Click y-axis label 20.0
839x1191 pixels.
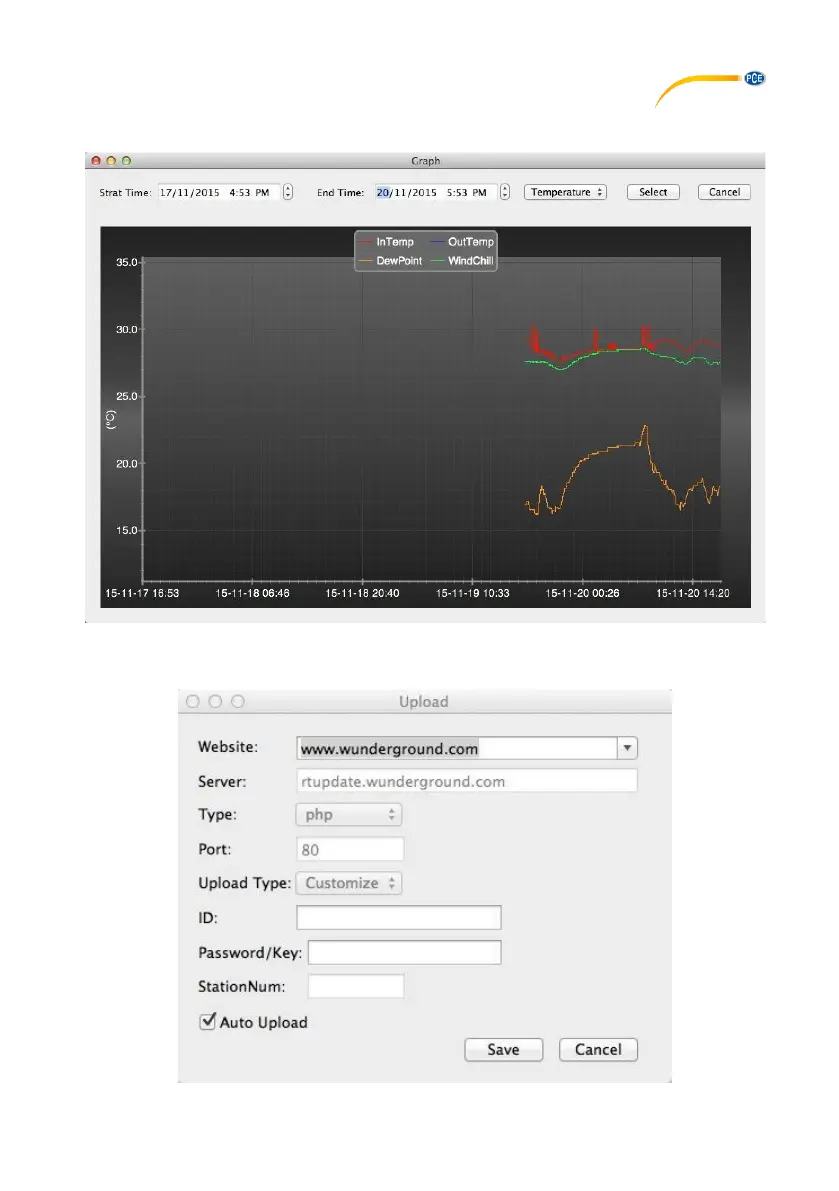tap(126, 464)
